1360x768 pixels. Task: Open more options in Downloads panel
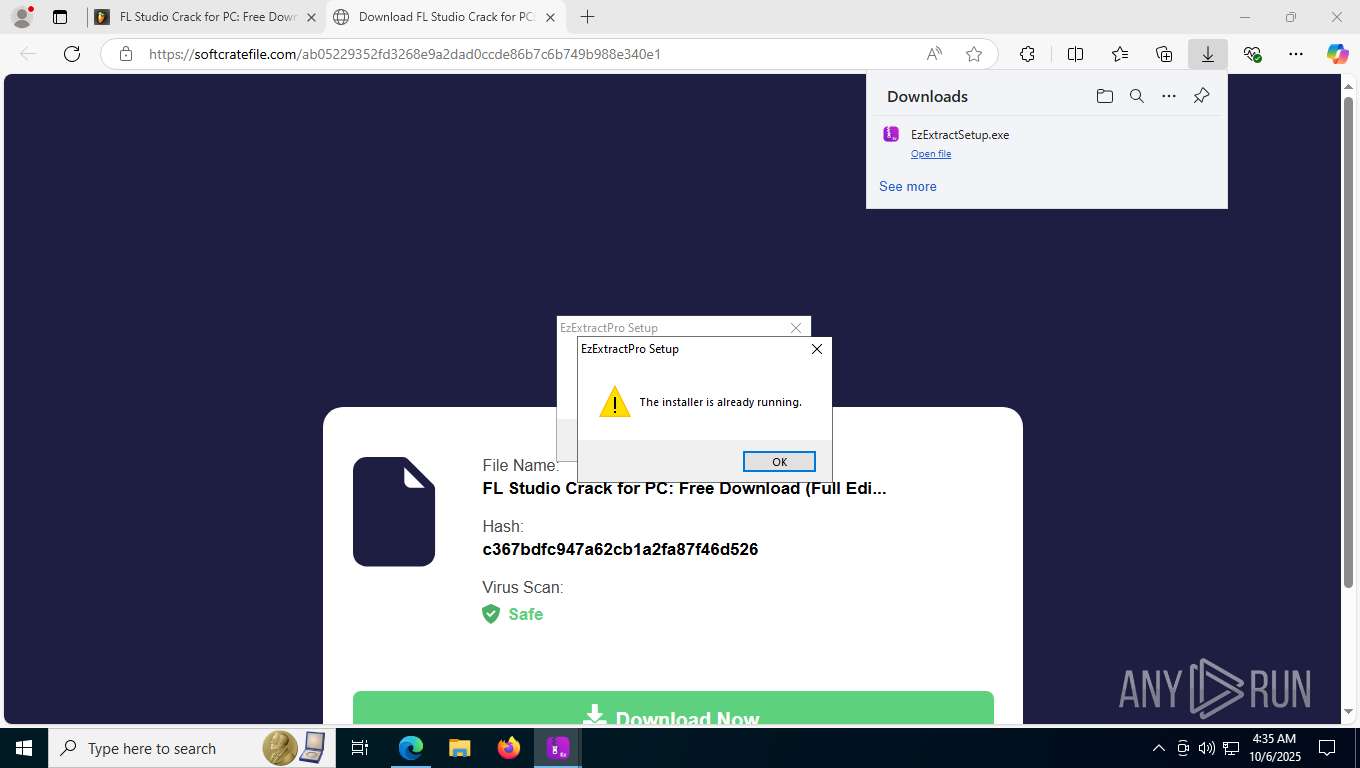pos(1169,96)
